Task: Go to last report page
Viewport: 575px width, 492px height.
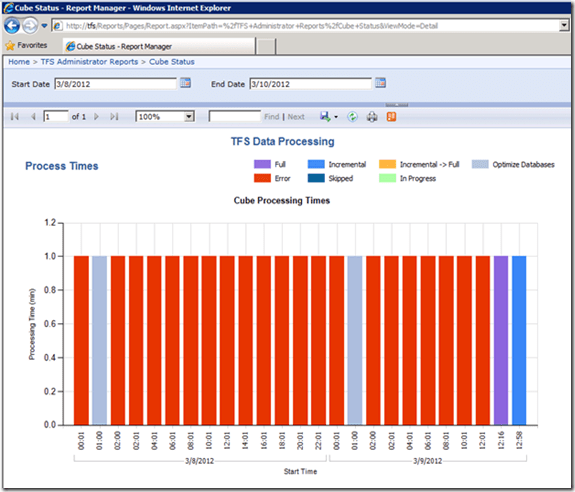Action: [114, 117]
